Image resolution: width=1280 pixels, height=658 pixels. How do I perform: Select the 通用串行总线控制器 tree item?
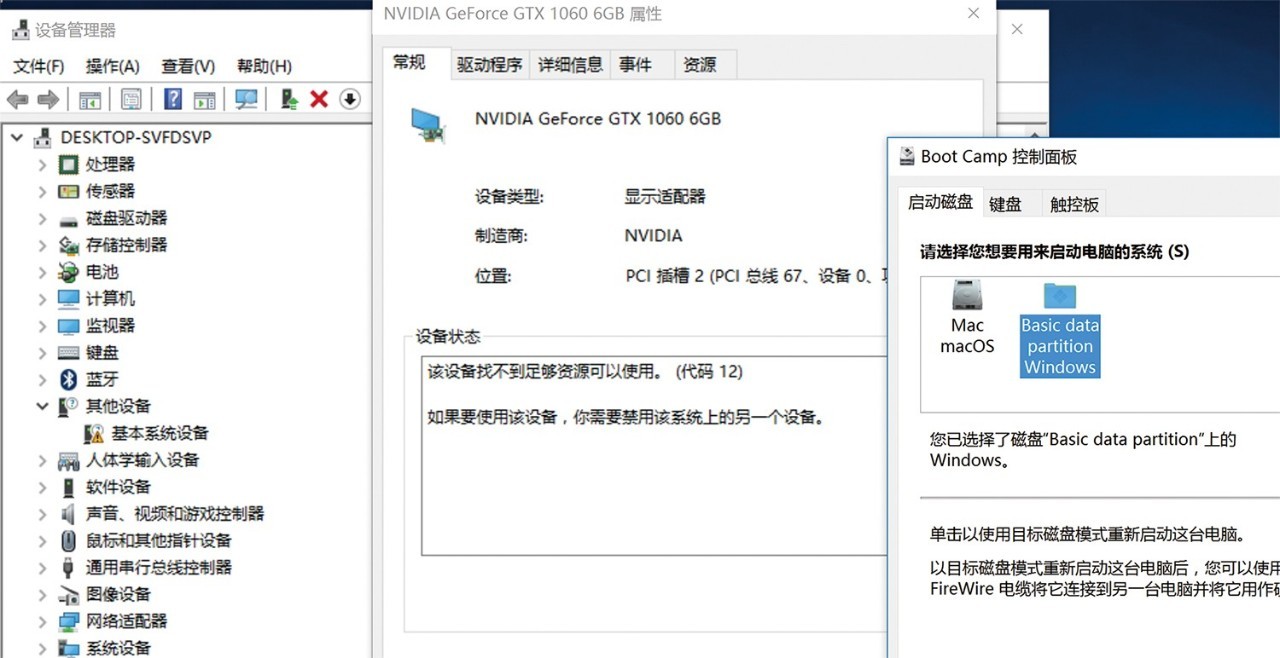[x=145, y=567]
